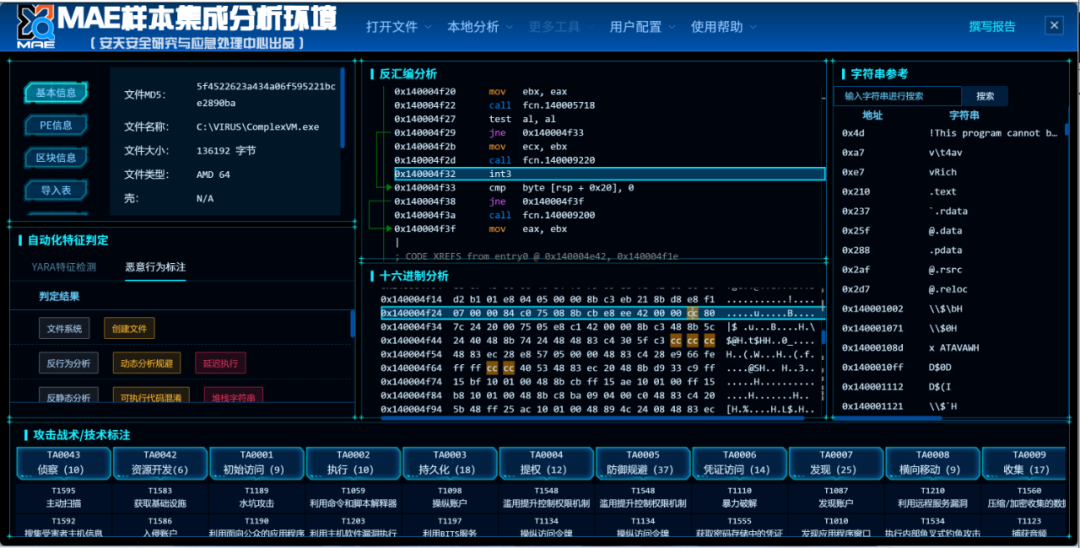Show the 导入表 section

point(56,190)
